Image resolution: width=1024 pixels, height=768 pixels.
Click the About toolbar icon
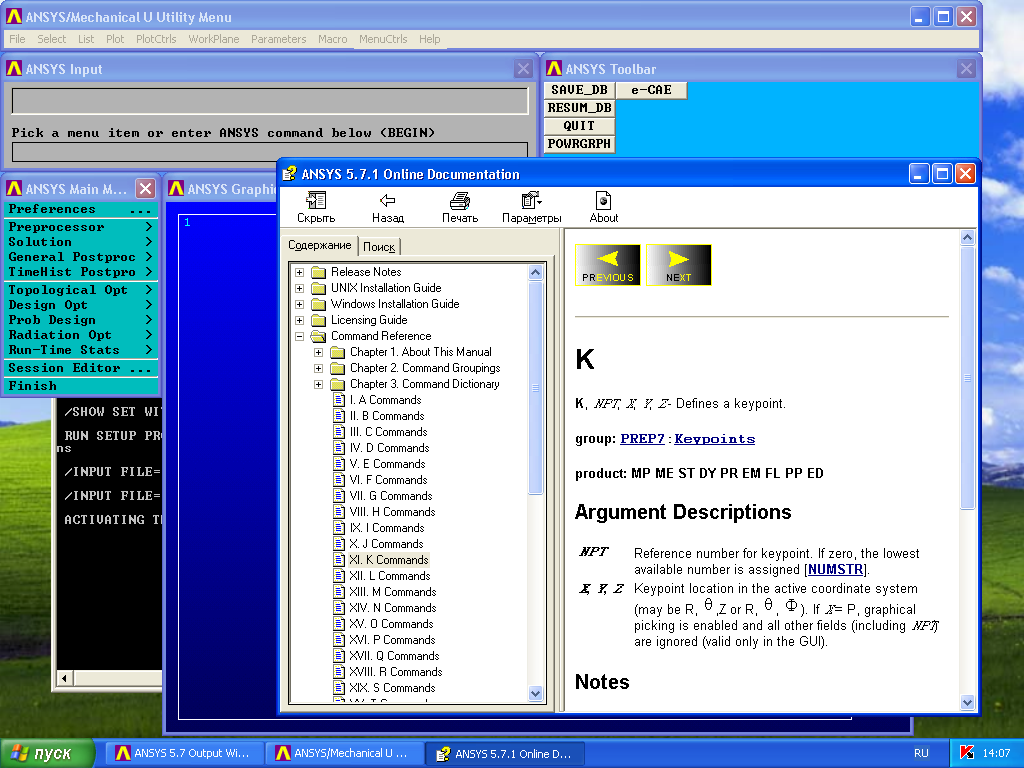coord(603,200)
